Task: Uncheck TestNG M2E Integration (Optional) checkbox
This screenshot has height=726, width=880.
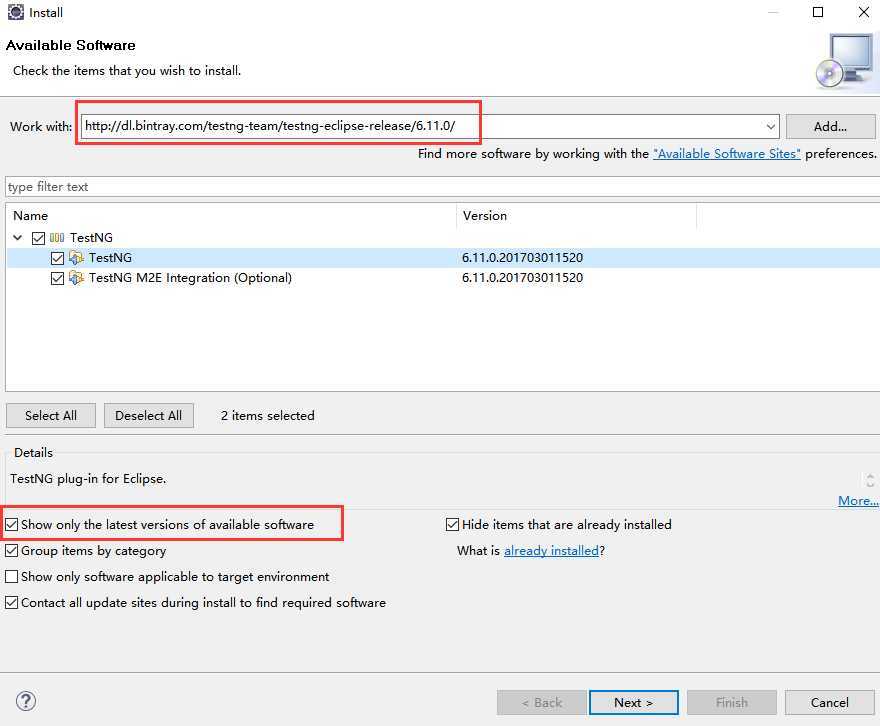Action: (x=57, y=278)
